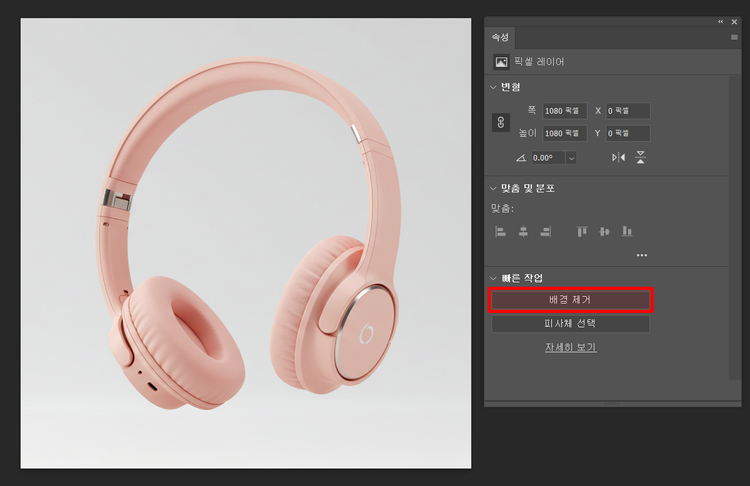Click align top edges icon

click(x=582, y=232)
